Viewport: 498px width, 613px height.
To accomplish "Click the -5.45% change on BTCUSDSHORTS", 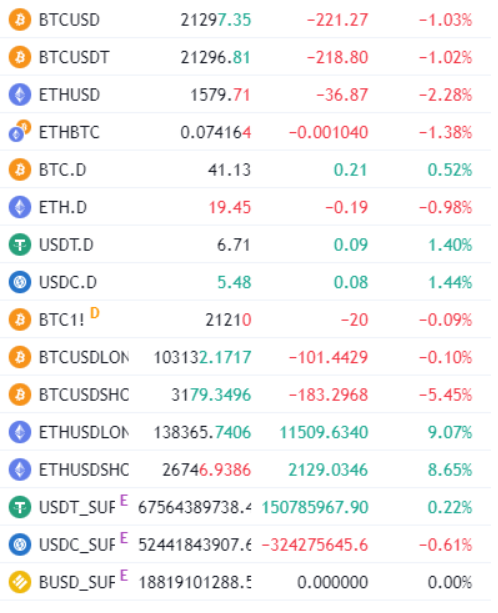I will tap(446, 395).
